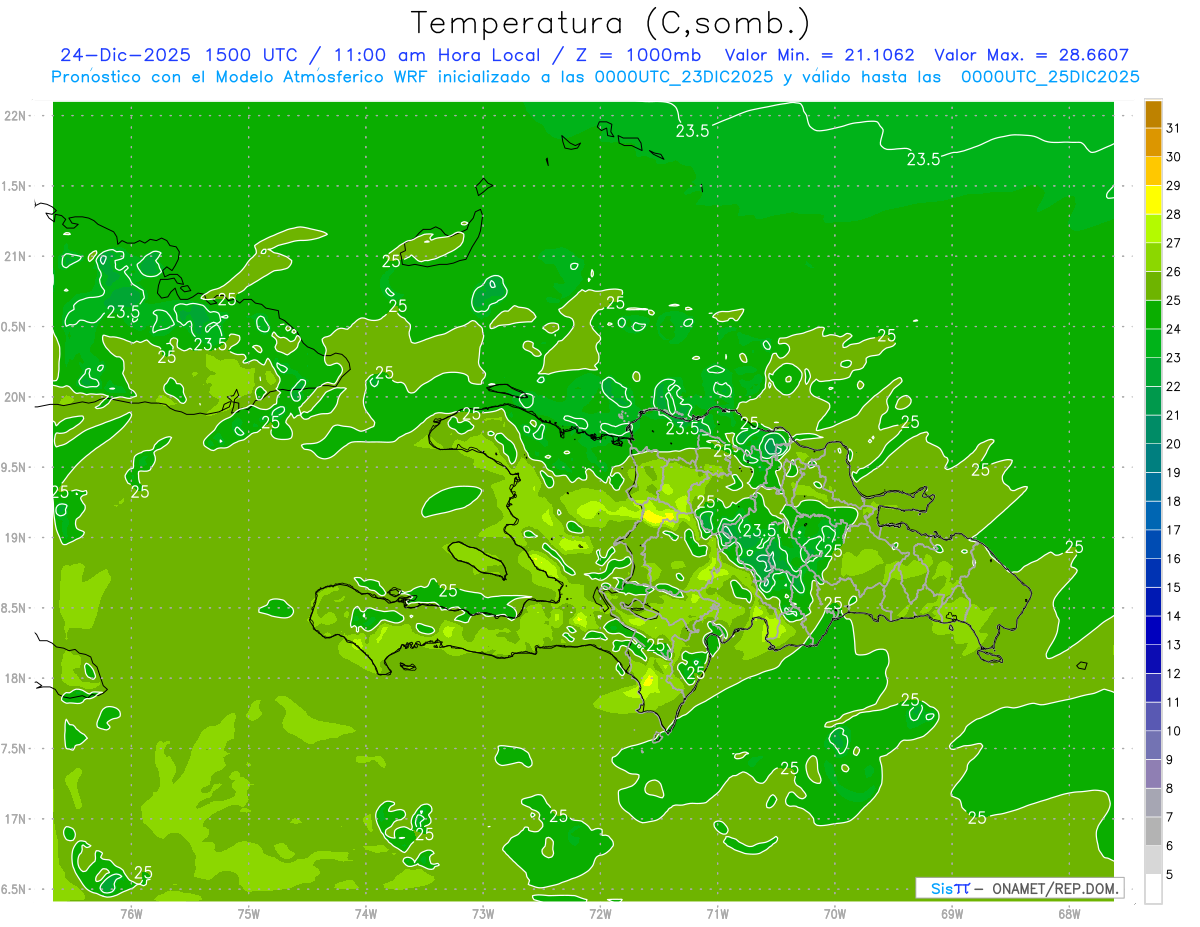Select the initialization time '0000UTC_23DIC2025'

[x=684, y=77]
